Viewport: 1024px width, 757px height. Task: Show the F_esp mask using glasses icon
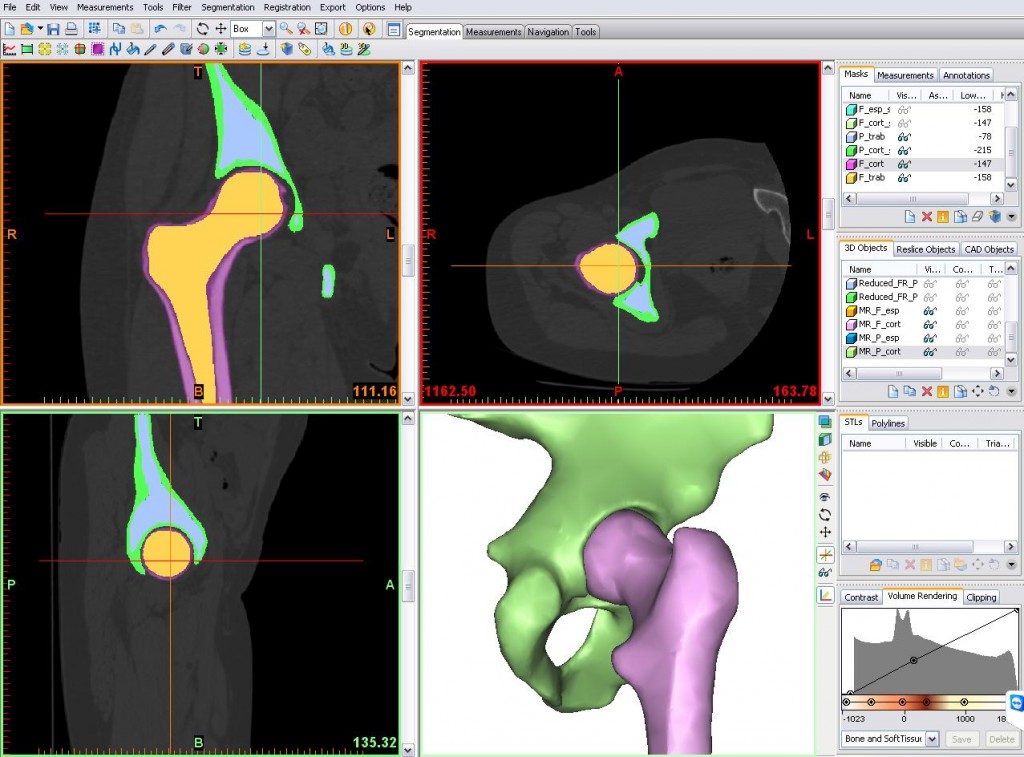904,109
